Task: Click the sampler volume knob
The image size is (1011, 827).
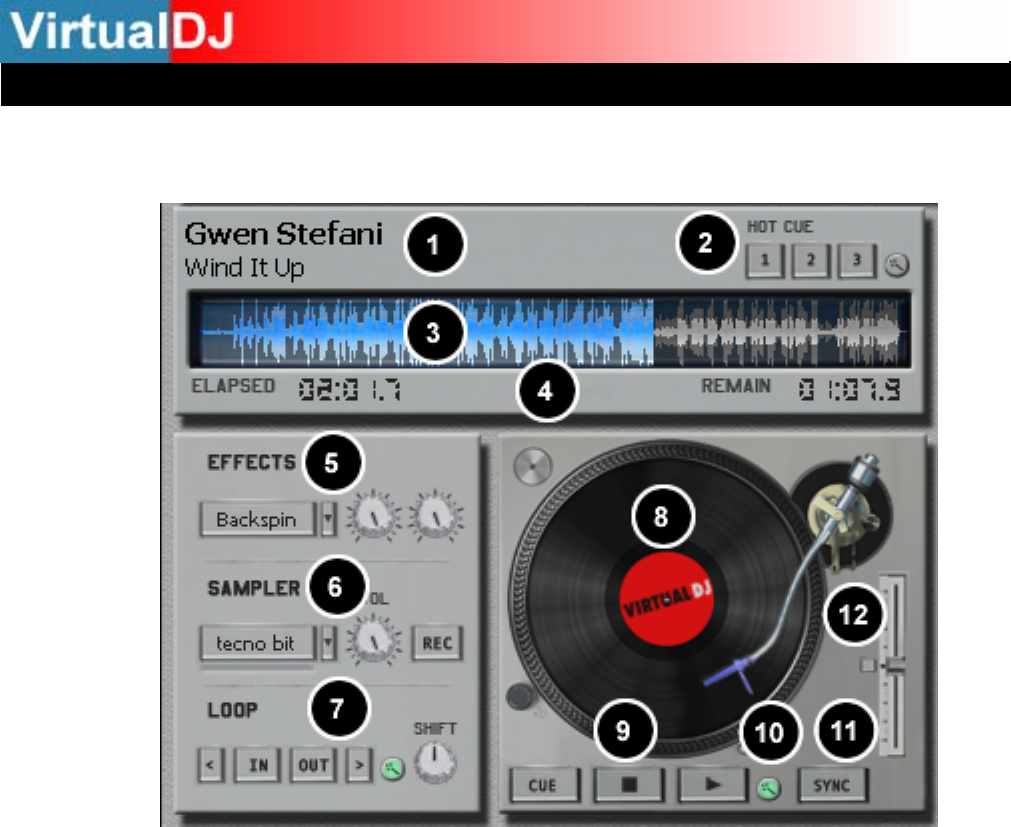Action: pos(373,639)
